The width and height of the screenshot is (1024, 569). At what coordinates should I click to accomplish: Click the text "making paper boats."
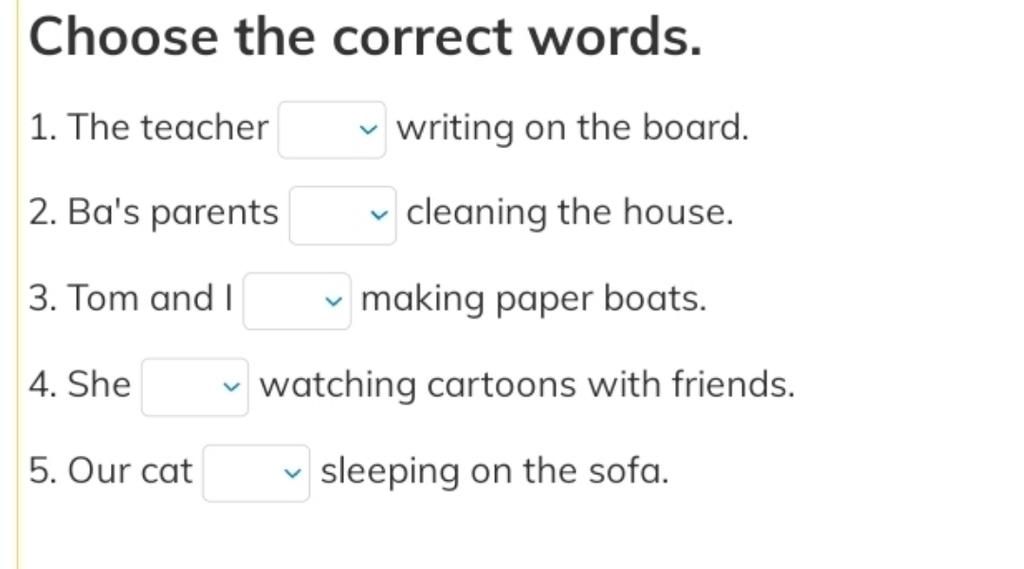click(534, 299)
